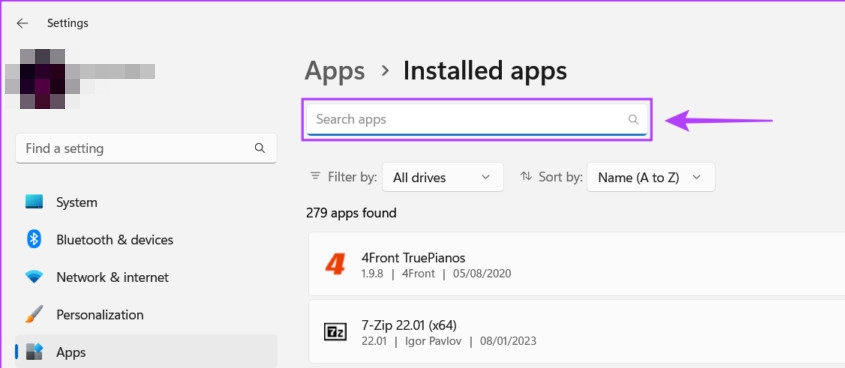The image size is (845, 368).
Task: Click the Bluetooth icon in sidebar
Action: [x=34, y=239]
